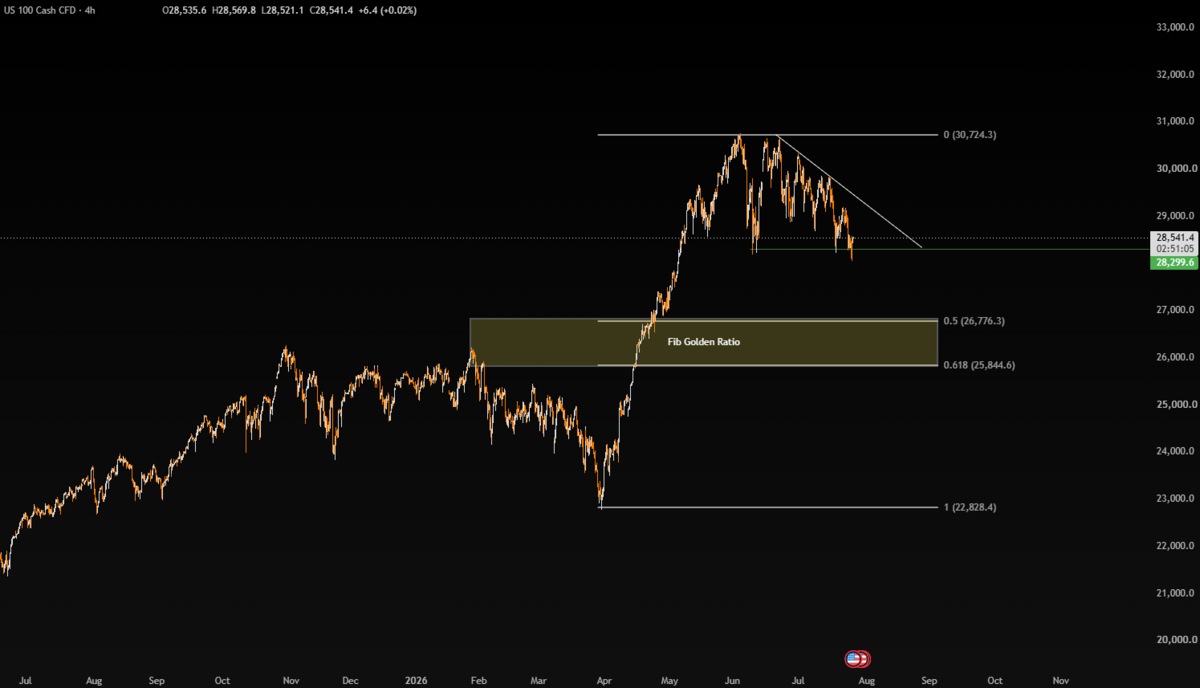This screenshot has width=1200, height=688.
Task: Click the 21,000.0 price axis label
Action: pyautogui.click(x=1175, y=593)
